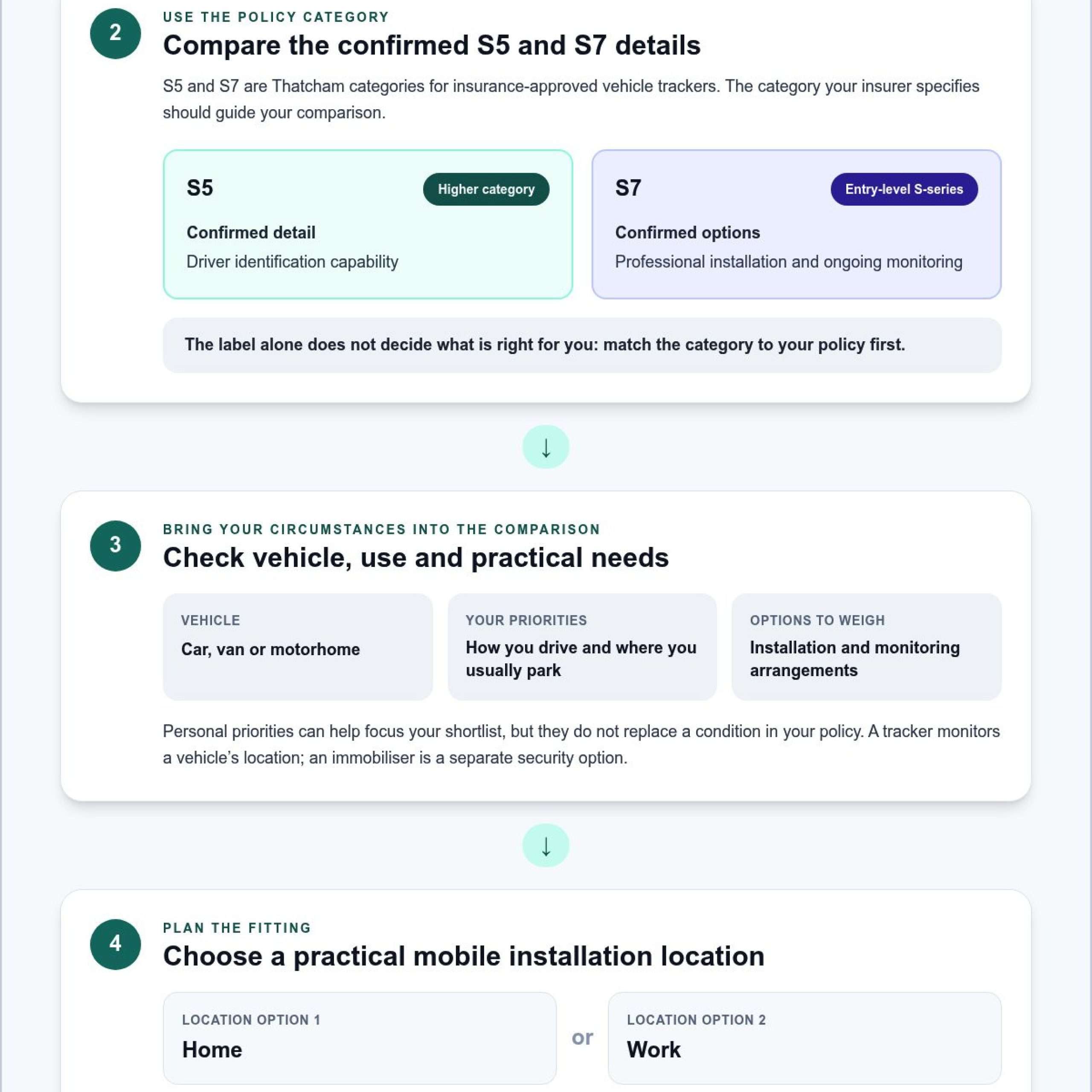Select the Higher category badge
1092x1092 pixels.
(486, 189)
